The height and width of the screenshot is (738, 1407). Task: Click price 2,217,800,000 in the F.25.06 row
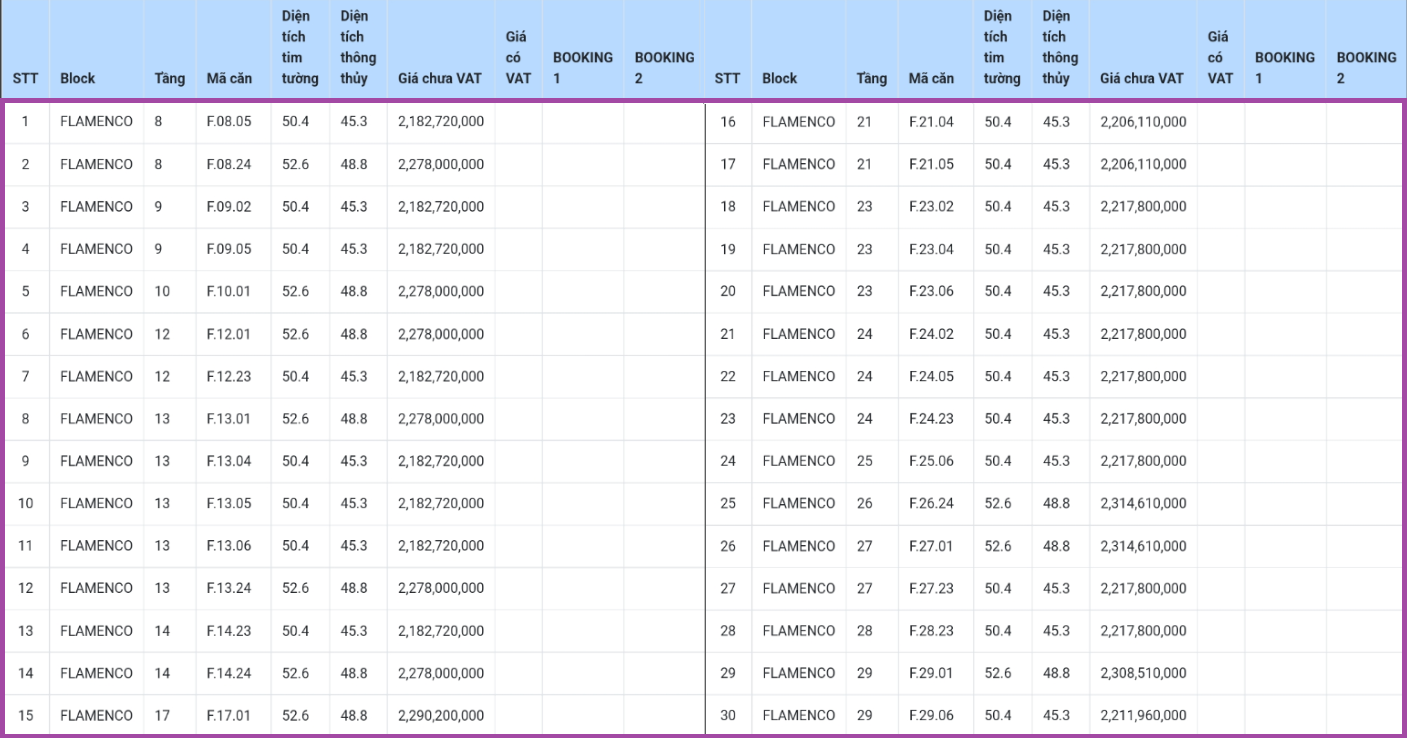pos(1143,461)
